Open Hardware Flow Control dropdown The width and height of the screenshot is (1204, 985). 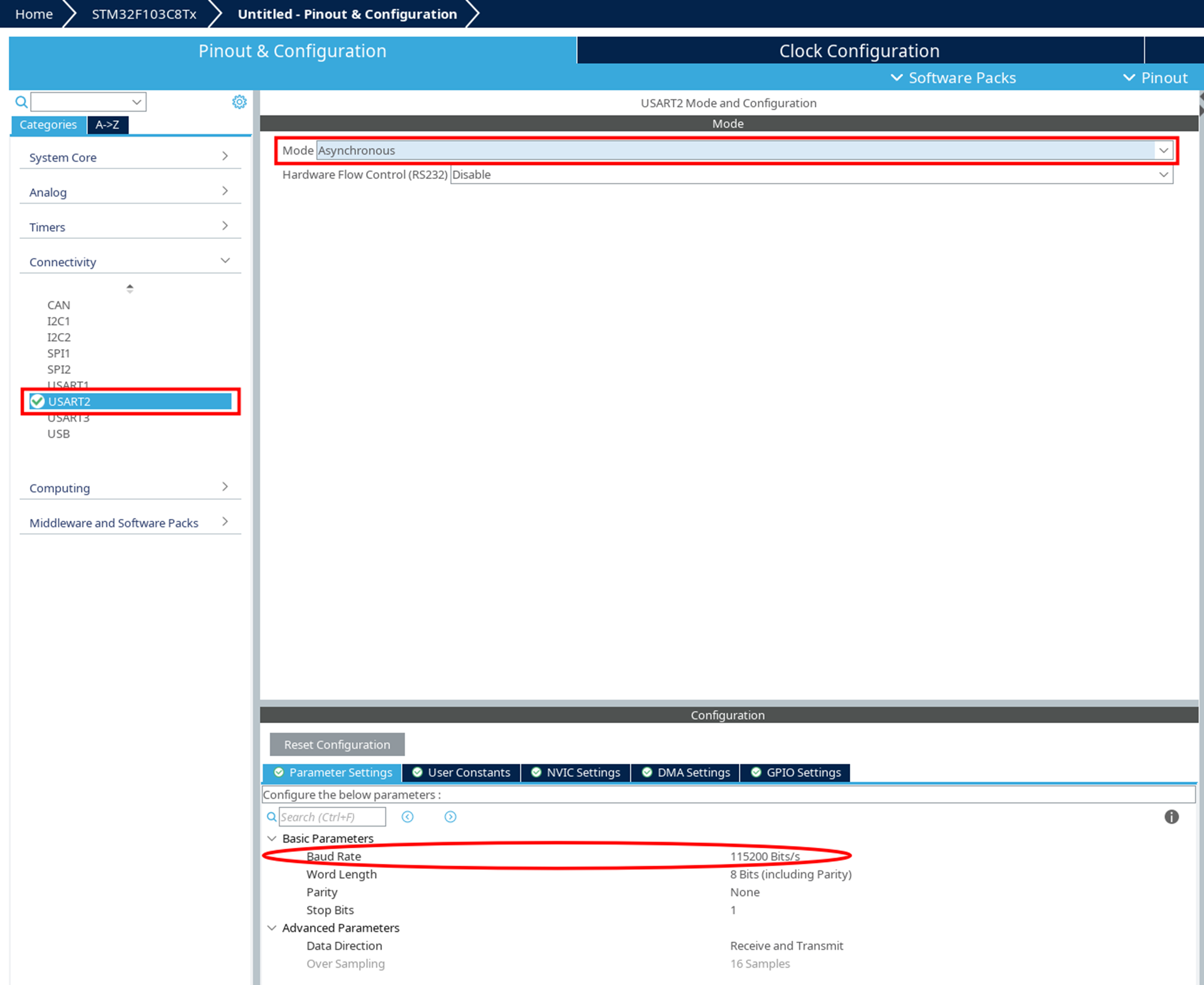click(x=1163, y=175)
